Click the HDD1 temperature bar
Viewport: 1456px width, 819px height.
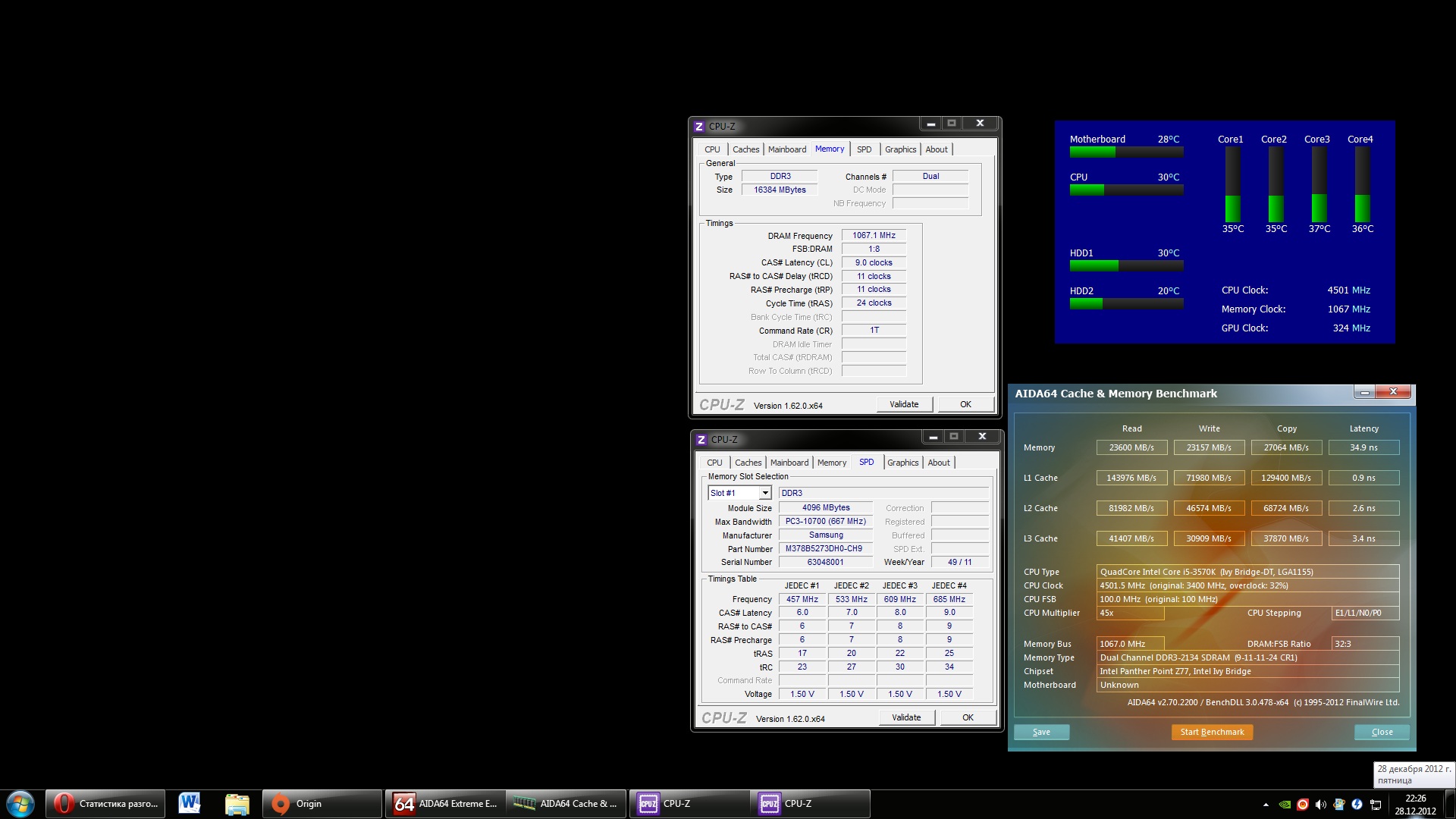(1126, 265)
